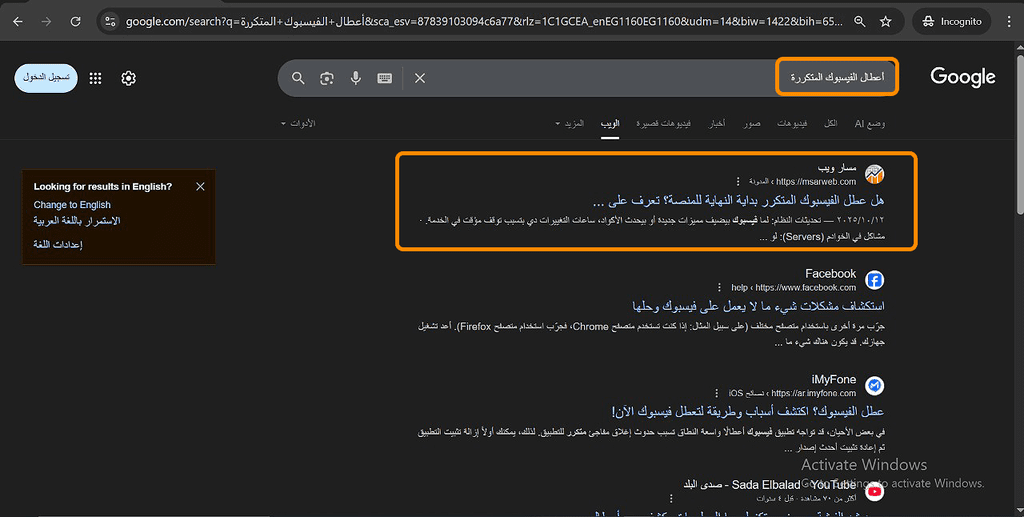1024x517 pixels.
Task: Switch to الكل results tab
Action: tap(831, 123)
